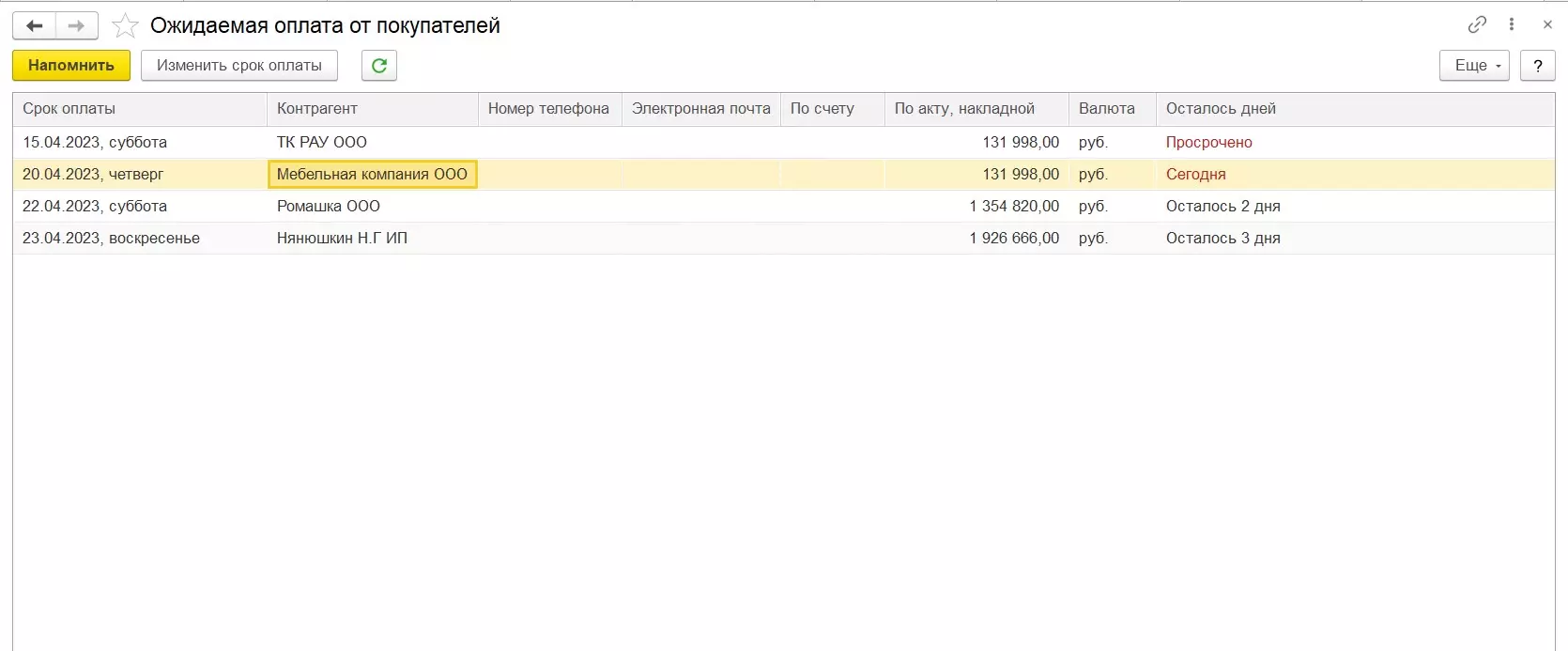This screenshot has width=1568, height=651.
Task: Click the back navigation arrow
Action: (x=35, y=25)
